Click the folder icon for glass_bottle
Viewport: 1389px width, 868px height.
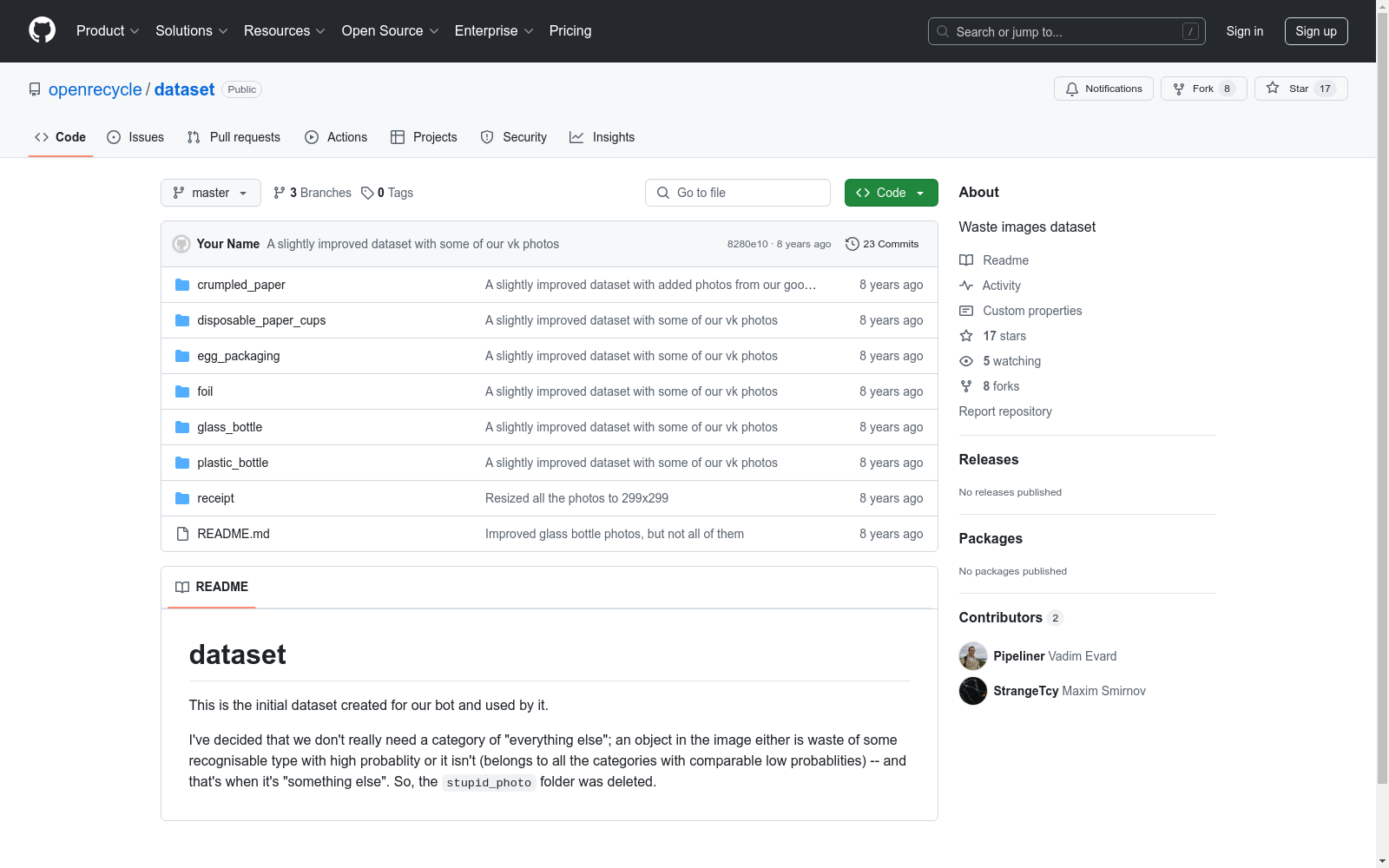[182, 427]
